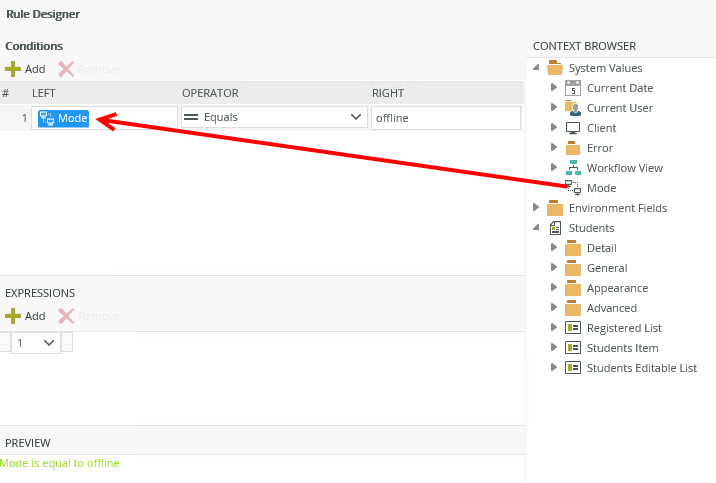Collapse the System Values node

536,68
